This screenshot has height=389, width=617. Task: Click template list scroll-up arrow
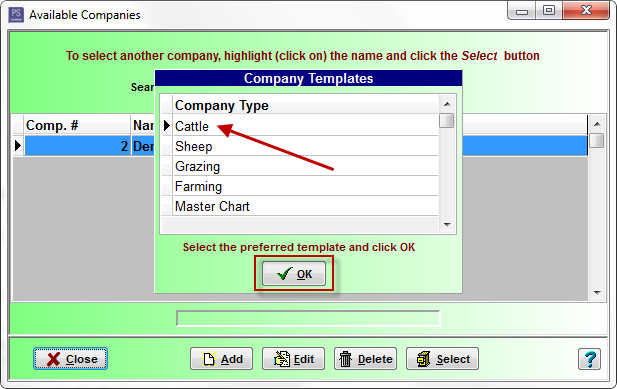[x=447, y=104]
